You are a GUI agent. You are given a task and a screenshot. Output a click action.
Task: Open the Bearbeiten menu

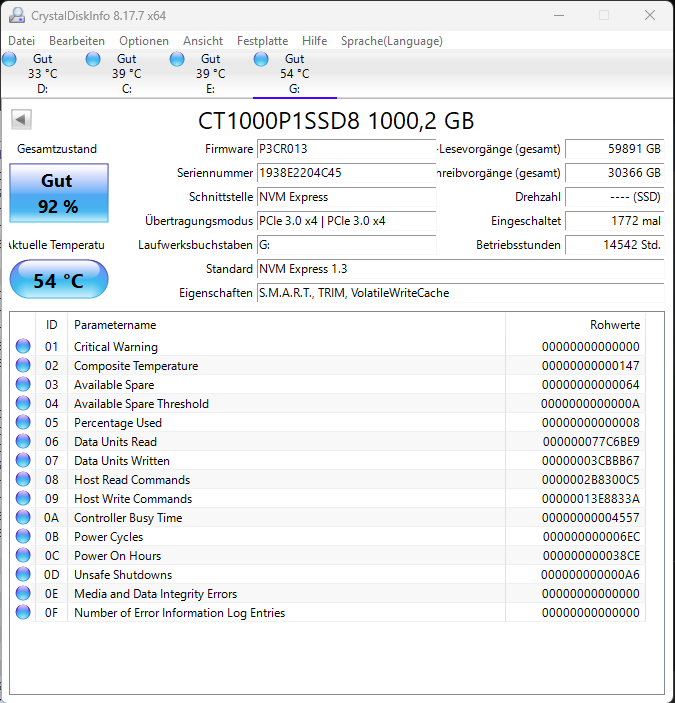[77, 41]
